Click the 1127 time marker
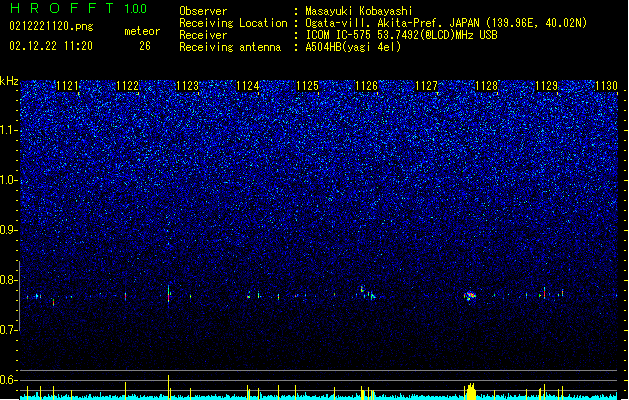 (x=426, y=86)
